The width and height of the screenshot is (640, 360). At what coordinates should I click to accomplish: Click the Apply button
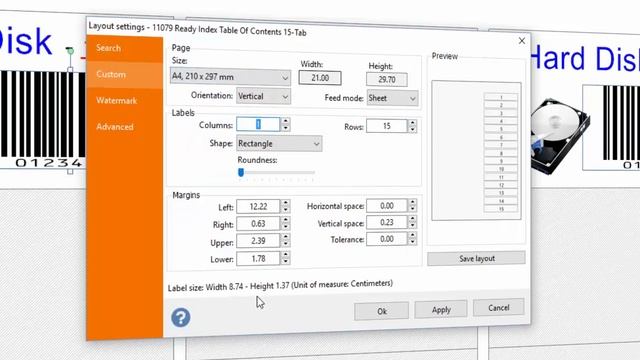click(441, 310)
